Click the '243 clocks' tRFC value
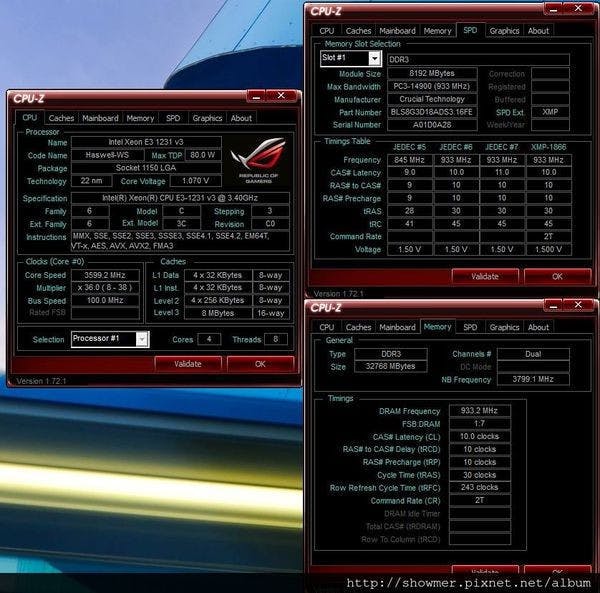This screenshot has height=593, width=600. coord(479,487)
